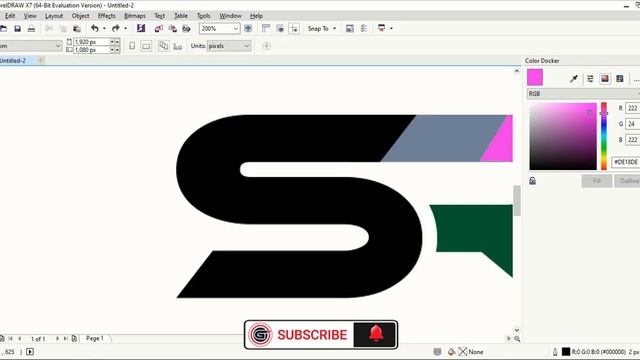Screen dimensions: 640x360
Task: Open the Layout menu
Action: (x=54, y=16)
